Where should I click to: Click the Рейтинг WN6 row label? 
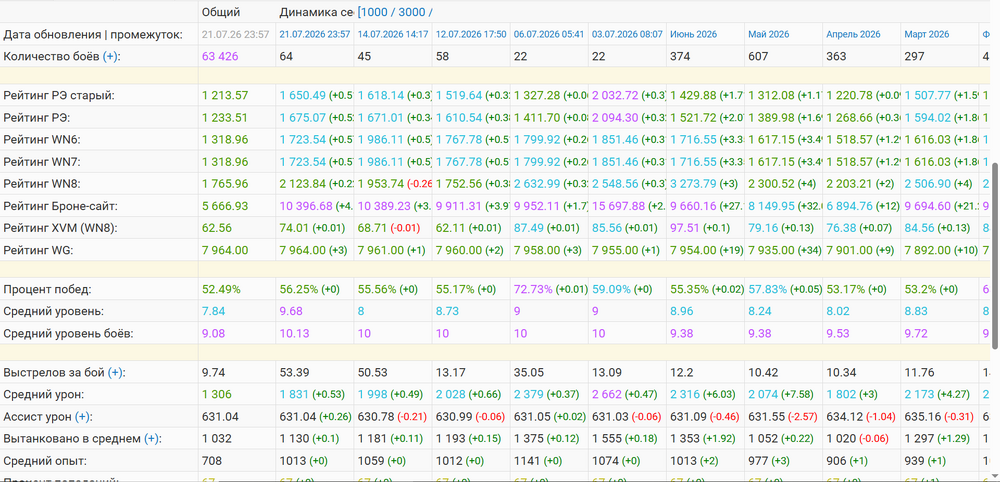point(41,140)
